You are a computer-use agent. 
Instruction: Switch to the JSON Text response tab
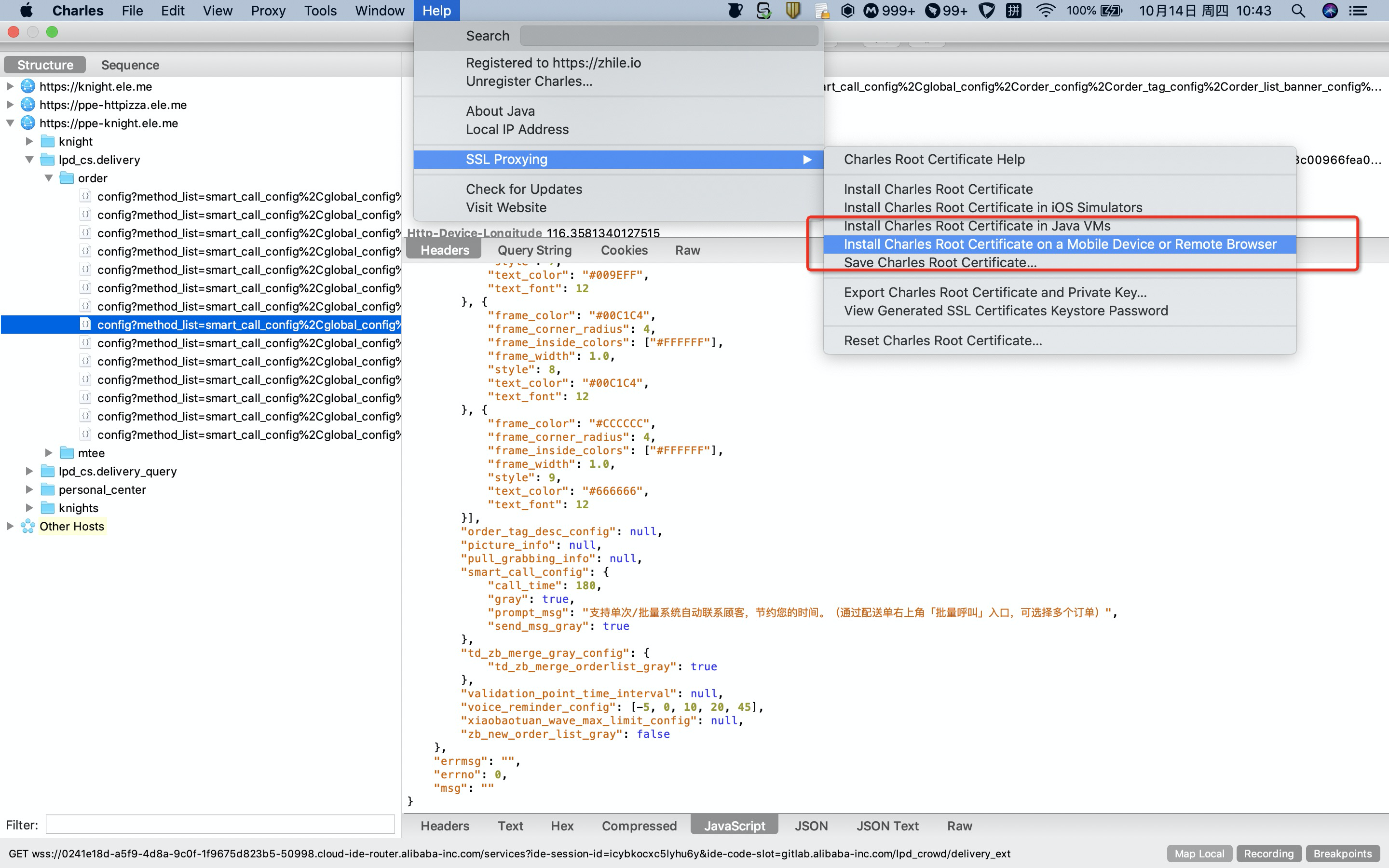pos(887,826)
